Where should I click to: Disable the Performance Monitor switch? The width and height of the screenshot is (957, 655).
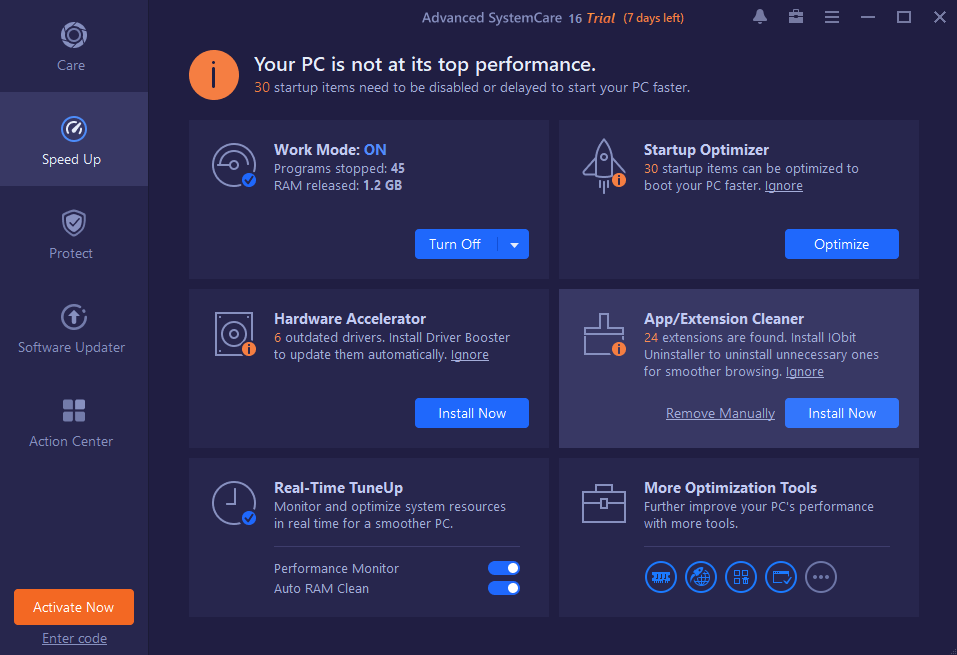[x=504, y=568]
